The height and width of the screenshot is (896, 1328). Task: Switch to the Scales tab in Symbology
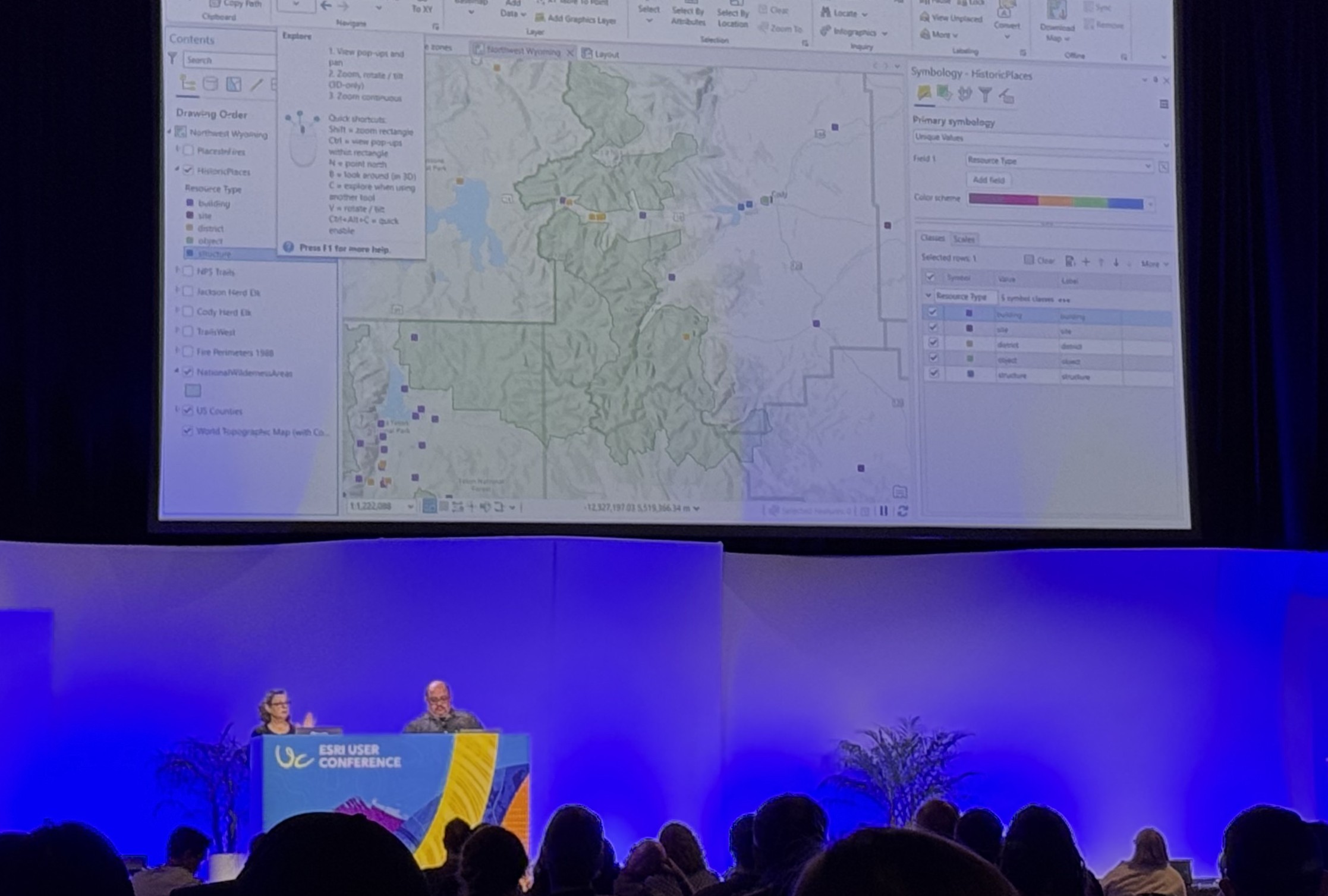[x=964, y=239]
